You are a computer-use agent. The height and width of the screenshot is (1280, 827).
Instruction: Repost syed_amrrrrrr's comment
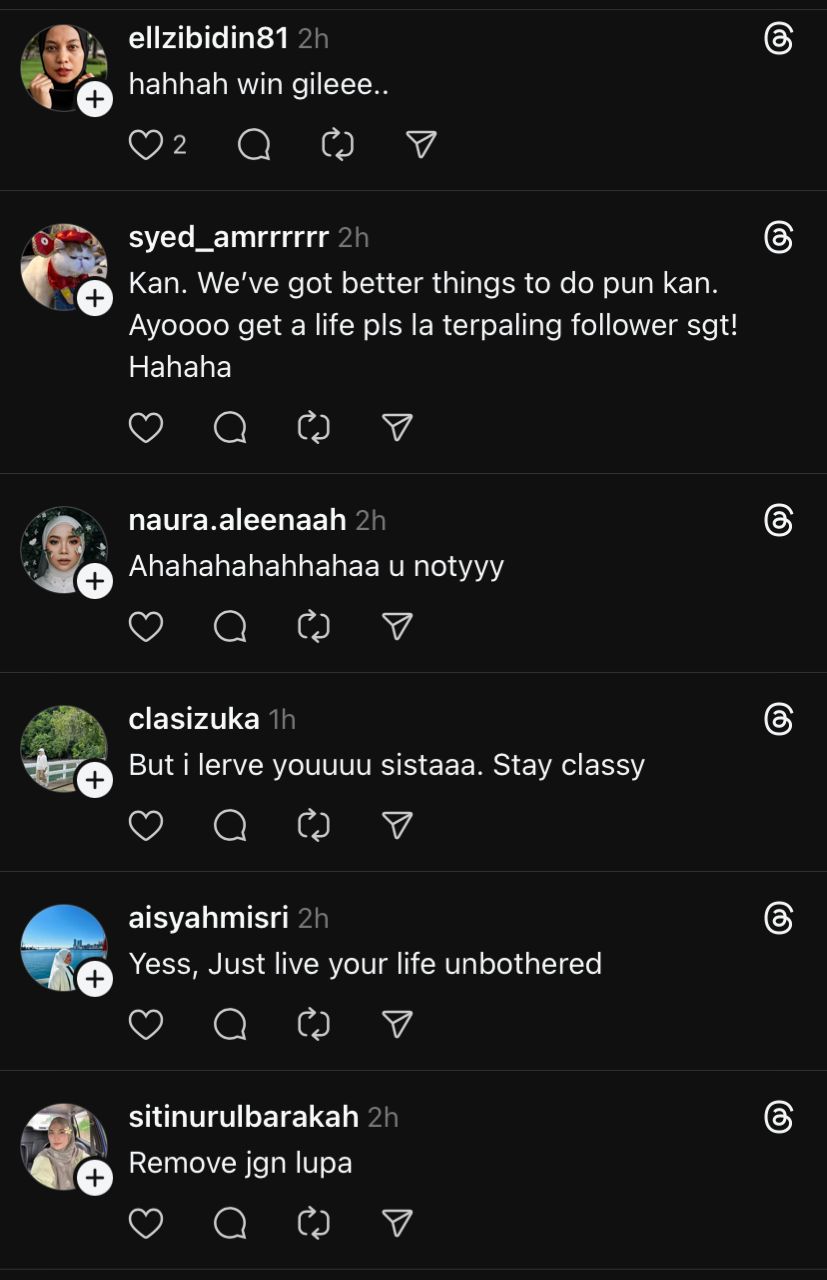click(x=314, y=428)
